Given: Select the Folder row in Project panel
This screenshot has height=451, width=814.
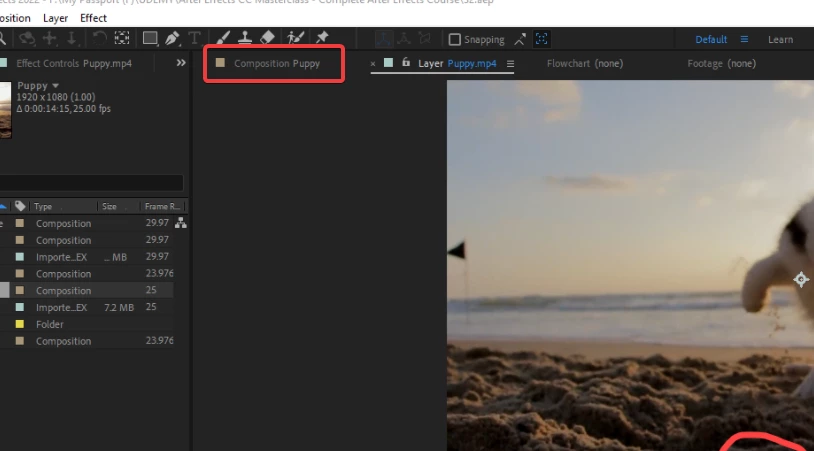Looking at the screenshot, I should [87, 324].
